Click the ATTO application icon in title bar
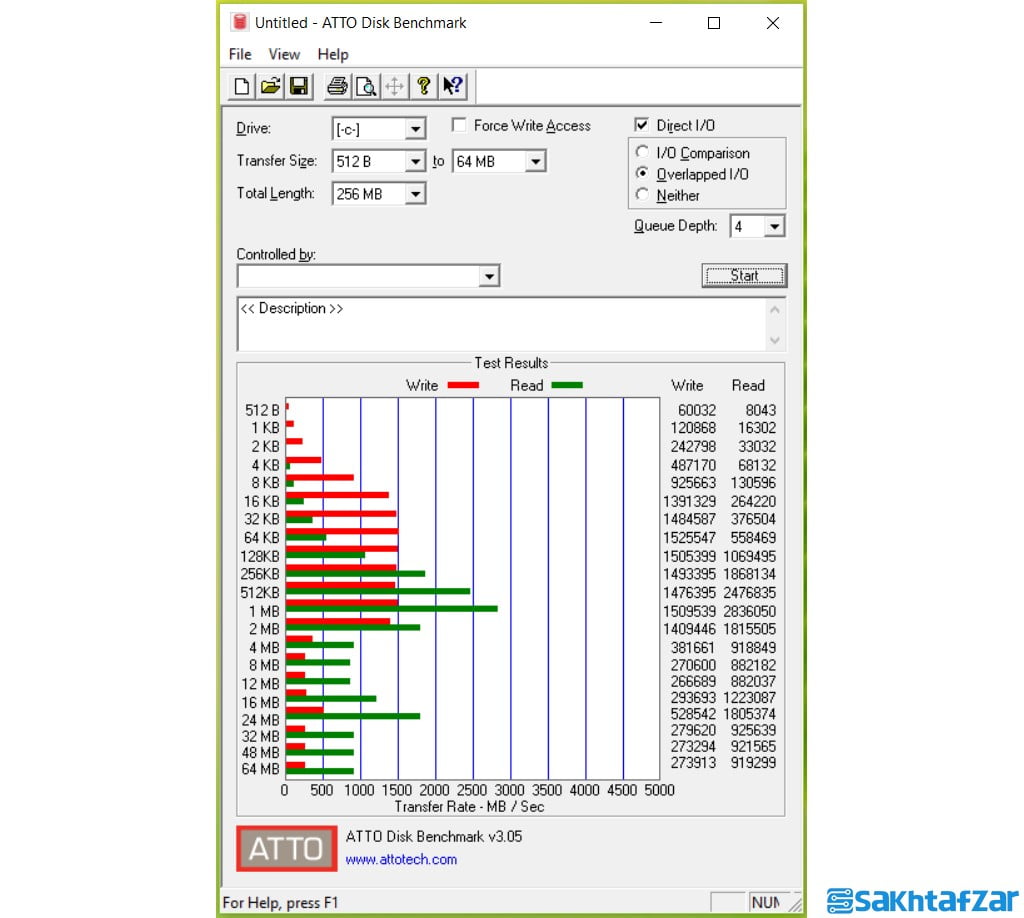 [x=237, y=22]
